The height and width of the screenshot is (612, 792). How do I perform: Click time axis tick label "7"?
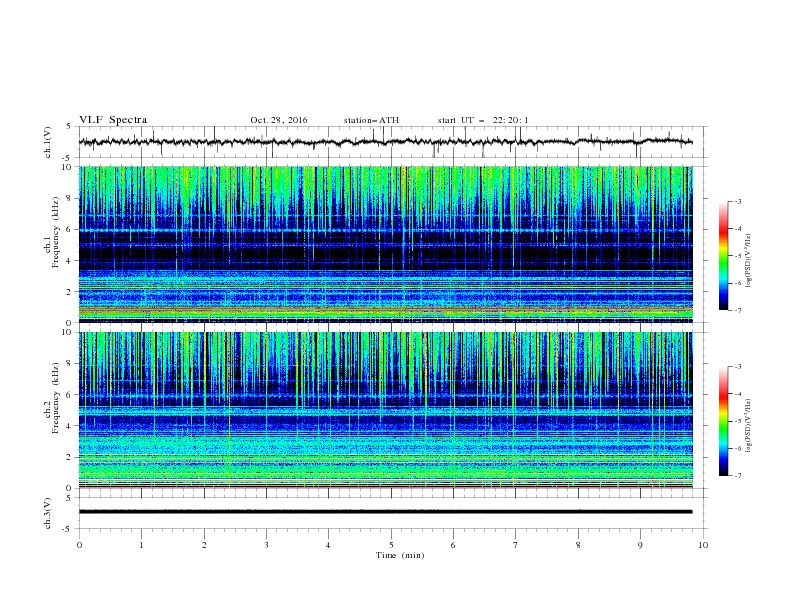pos(515,545)
